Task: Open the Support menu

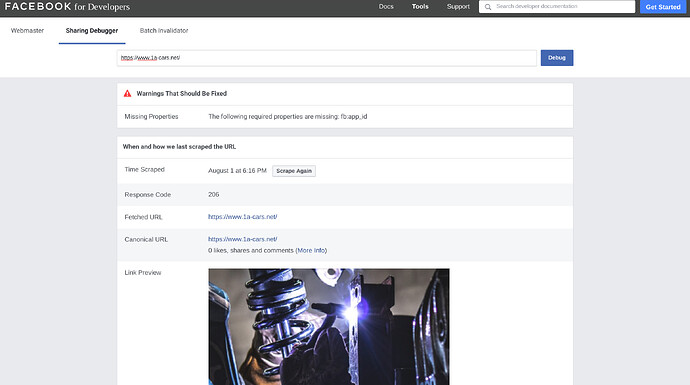Action: point(458,7)
